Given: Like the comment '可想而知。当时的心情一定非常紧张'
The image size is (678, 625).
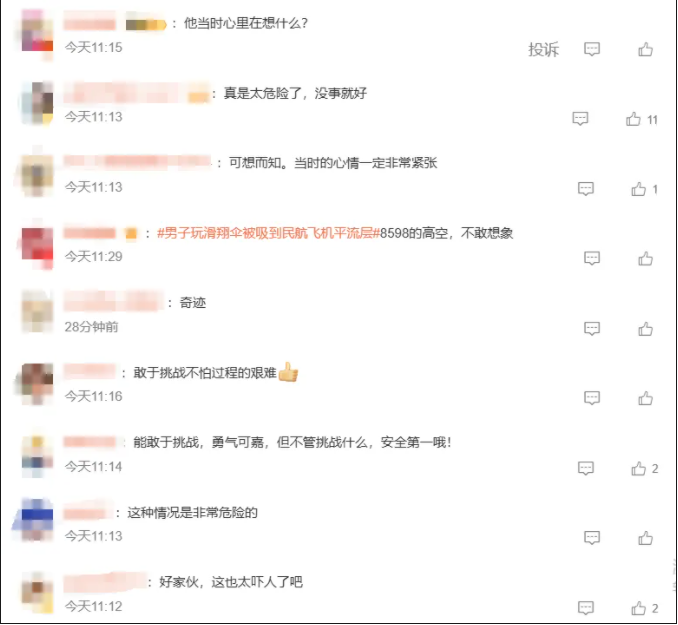Looking at the screenshot, I should click(x=638, y=189).
